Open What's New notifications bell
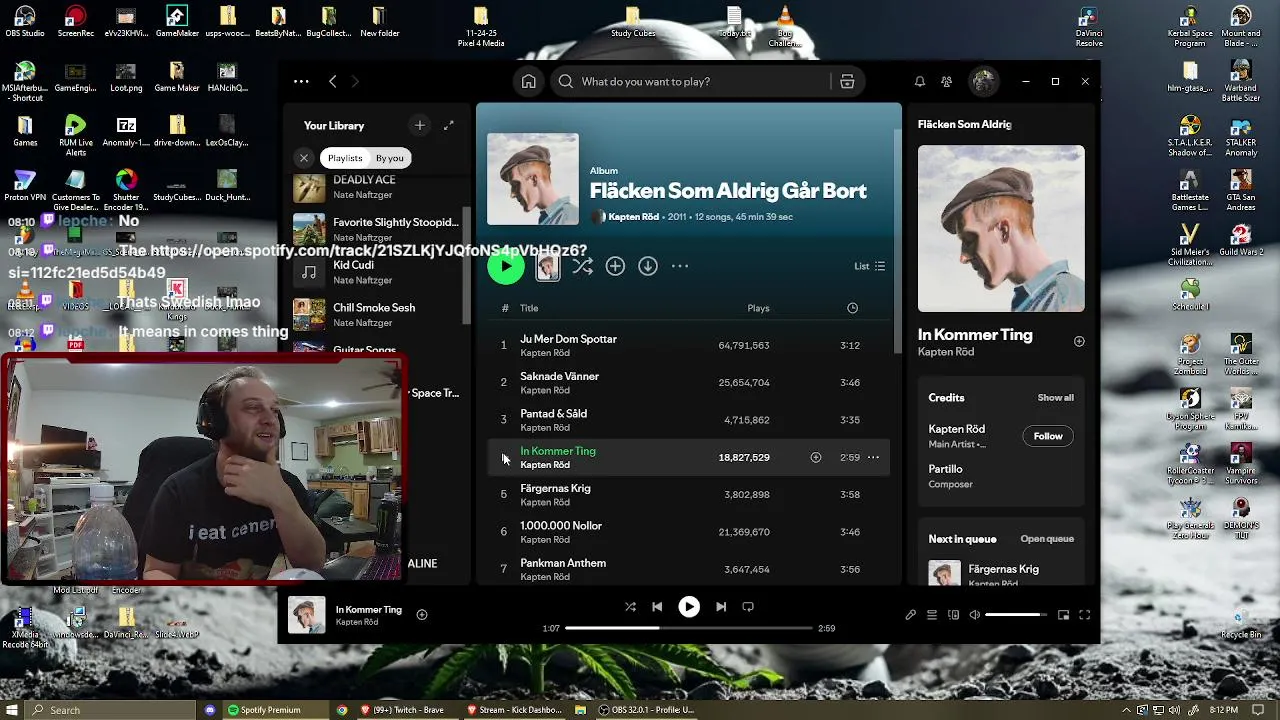 [920, 82]
